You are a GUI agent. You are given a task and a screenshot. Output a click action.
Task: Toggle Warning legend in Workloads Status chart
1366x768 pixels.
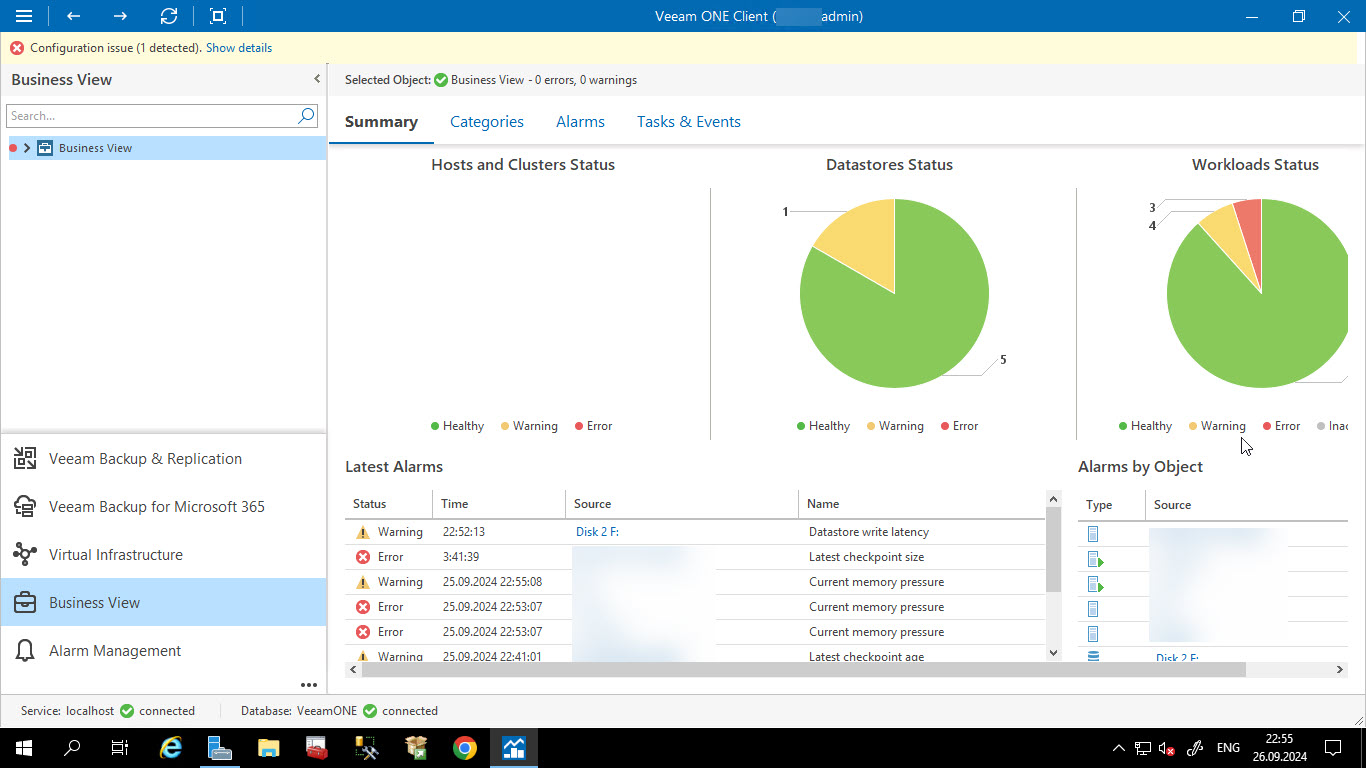click(1217, 426)
